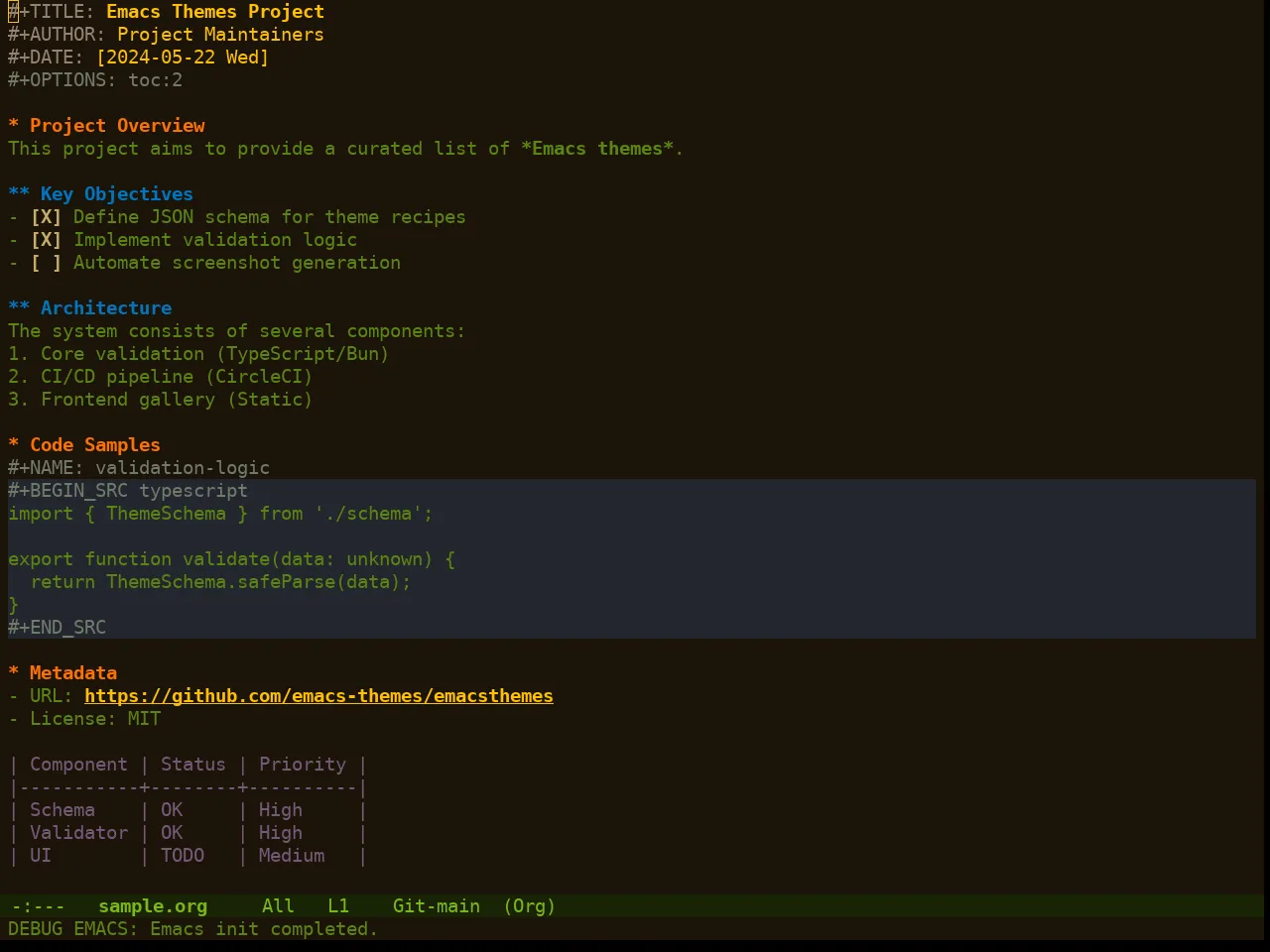
Task: Click the L1 line number indicator
Action: (338, 906)
